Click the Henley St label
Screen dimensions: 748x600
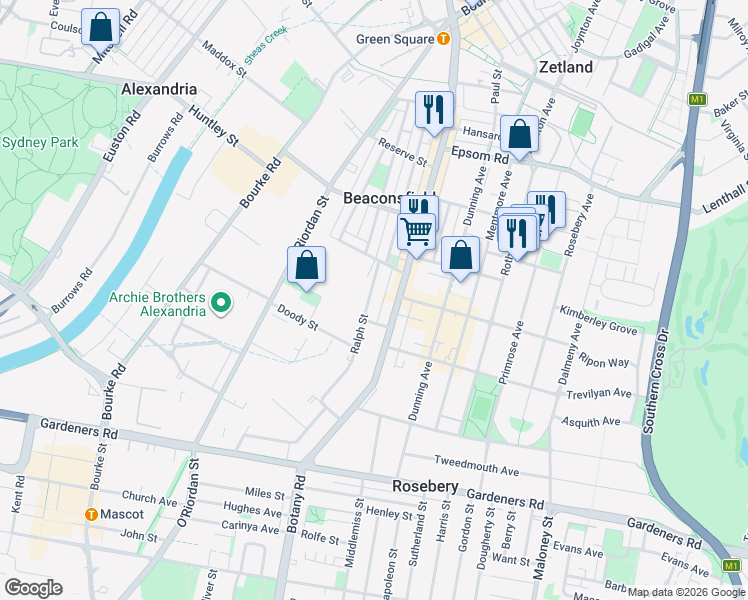click(x=389, y=513)
